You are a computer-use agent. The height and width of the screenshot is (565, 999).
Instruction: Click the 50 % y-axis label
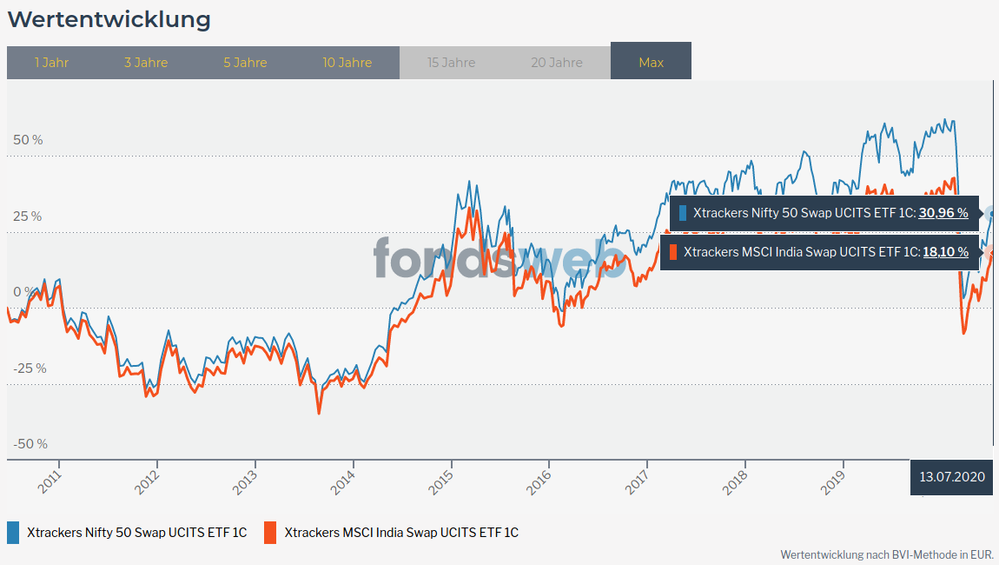[x=28, y=140]
